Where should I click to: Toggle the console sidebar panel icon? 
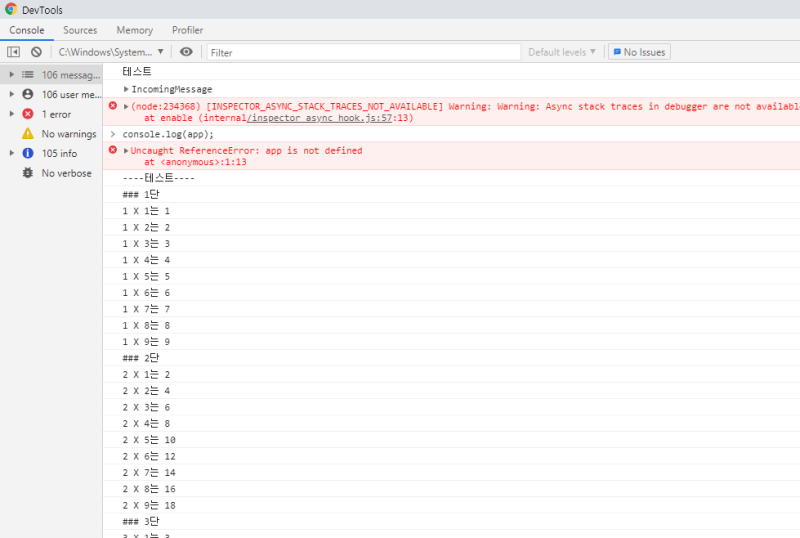pos(14,52)
